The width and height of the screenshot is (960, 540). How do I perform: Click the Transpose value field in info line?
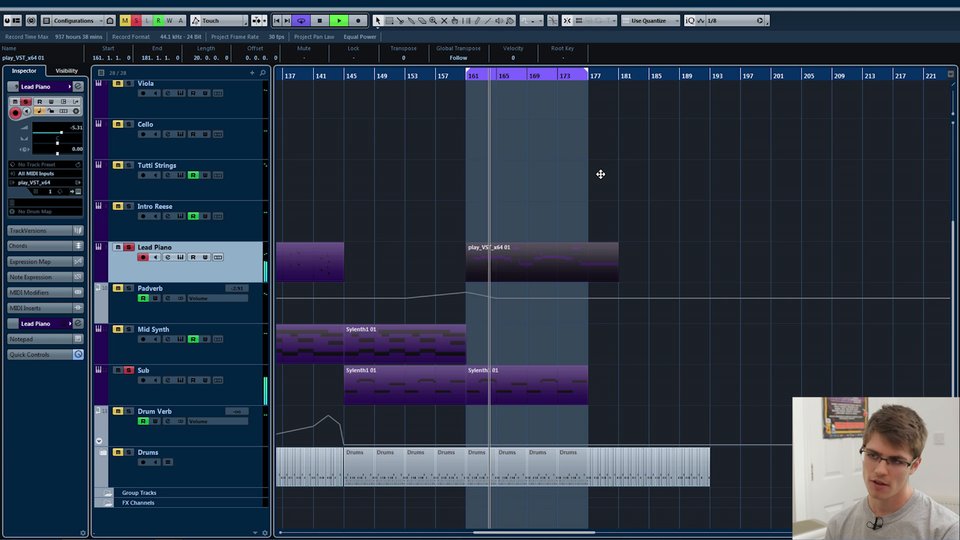click(x=403, y=58)
